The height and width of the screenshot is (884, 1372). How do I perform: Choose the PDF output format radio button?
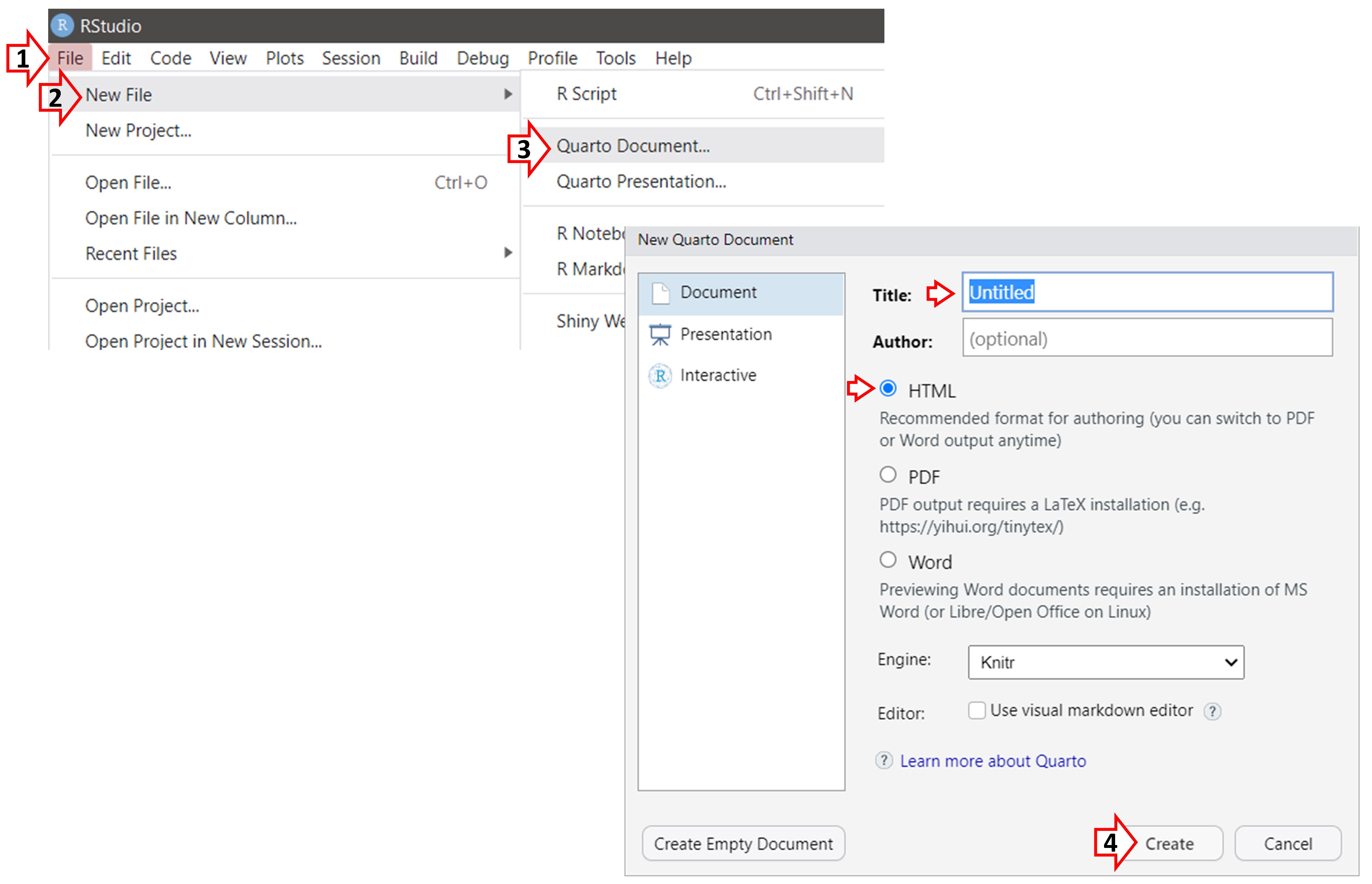[888, 475]
